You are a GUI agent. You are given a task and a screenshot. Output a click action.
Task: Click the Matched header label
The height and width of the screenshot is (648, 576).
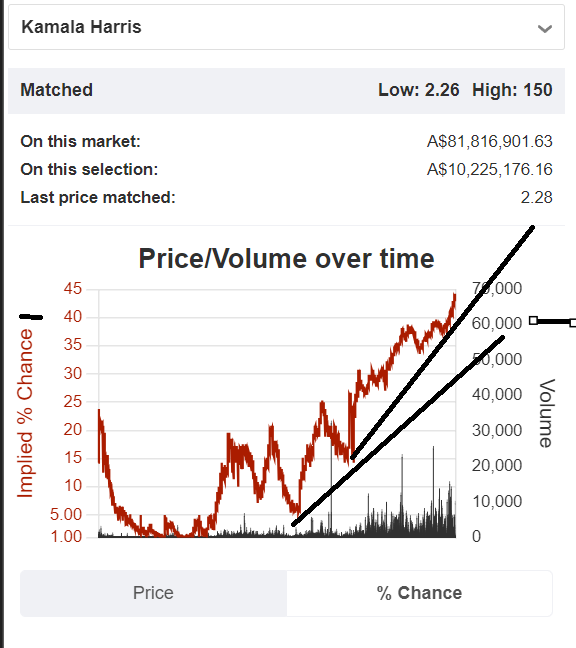57,90
